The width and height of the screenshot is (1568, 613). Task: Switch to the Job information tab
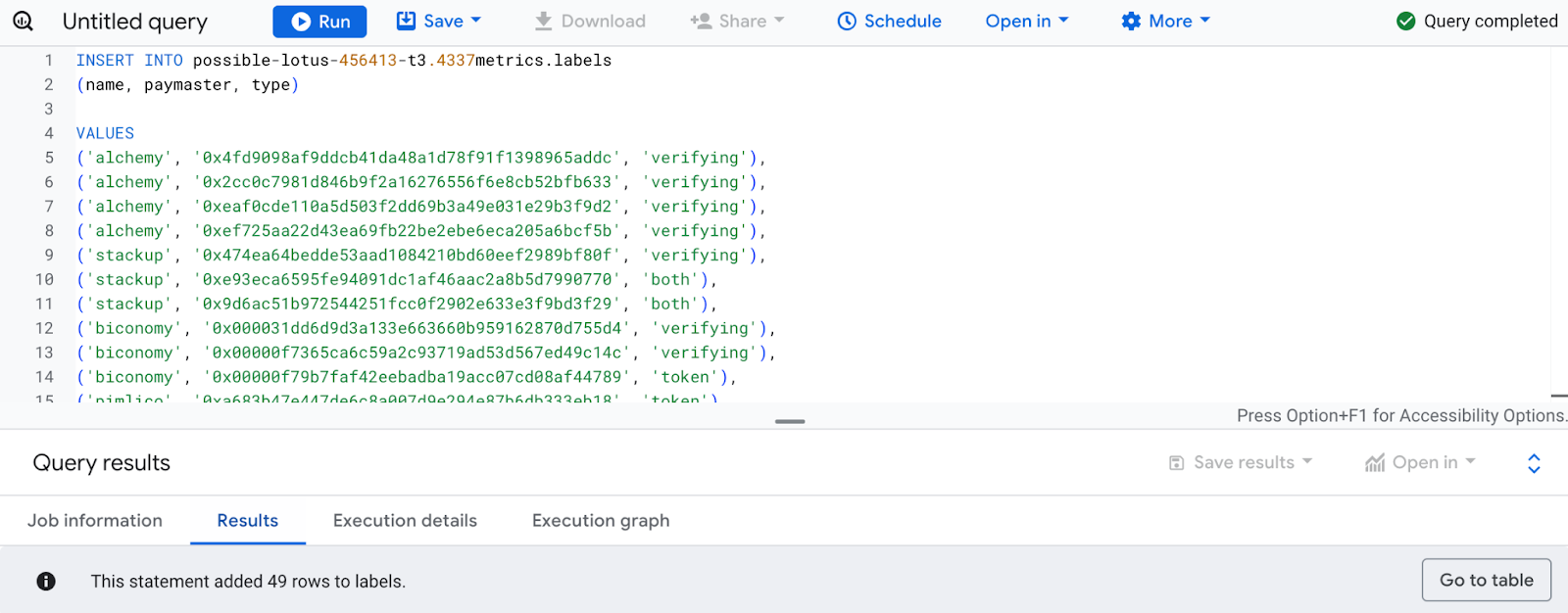[x=95, y=521]
